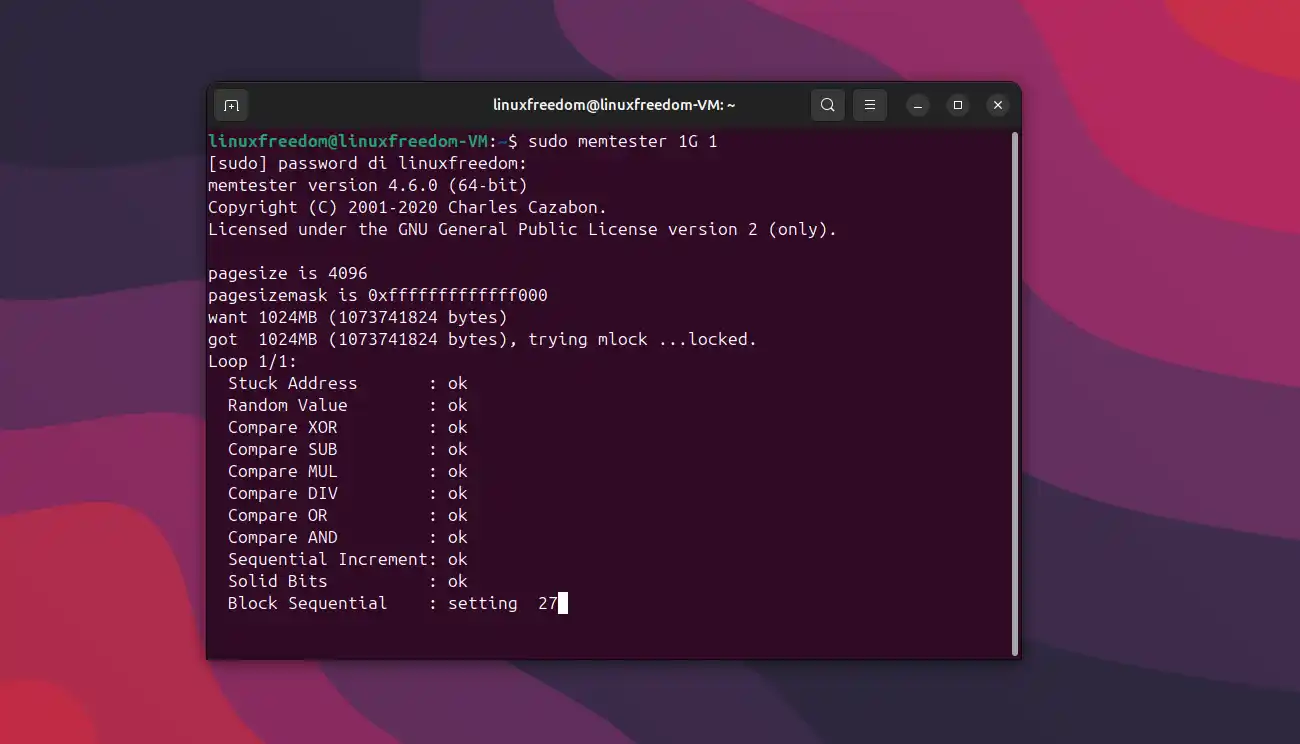Click the 'Compare MUL' test line
Viewport: 1300px width, 744px height.
point(347,471)
